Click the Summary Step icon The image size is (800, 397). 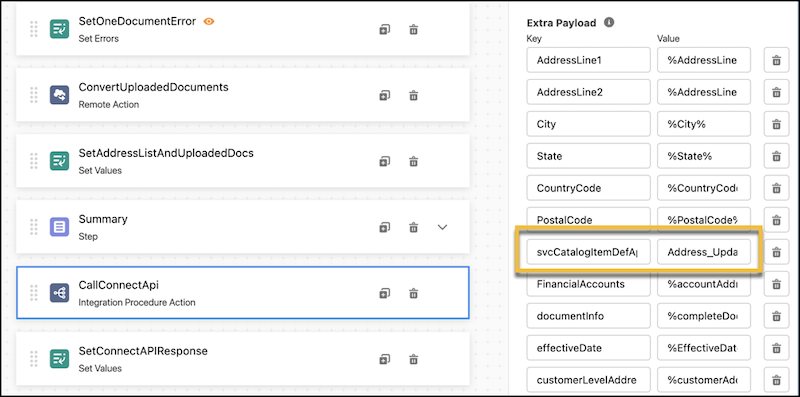coord(59,227)
